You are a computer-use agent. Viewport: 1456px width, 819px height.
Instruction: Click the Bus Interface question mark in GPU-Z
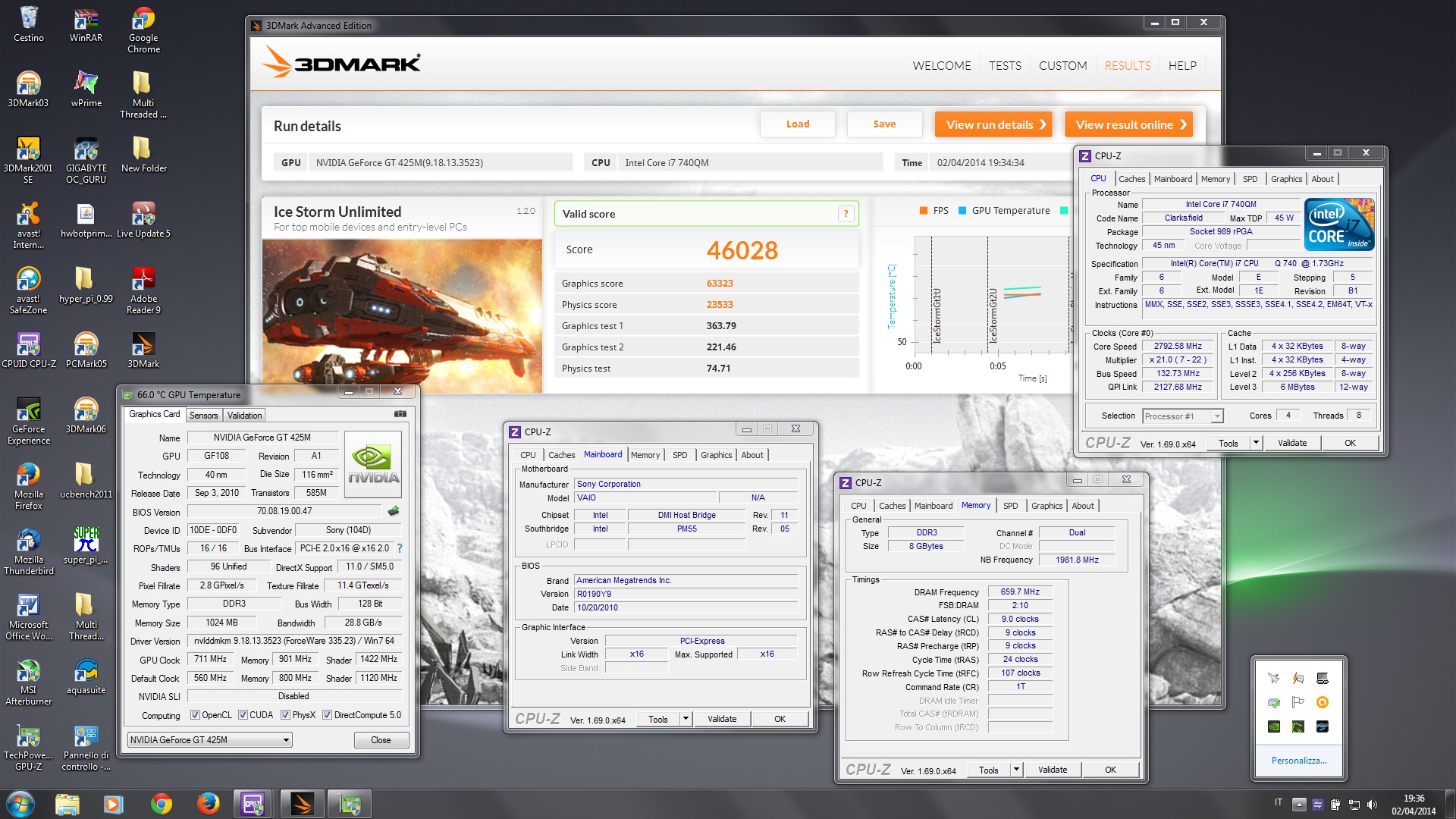tap(400, 548)
